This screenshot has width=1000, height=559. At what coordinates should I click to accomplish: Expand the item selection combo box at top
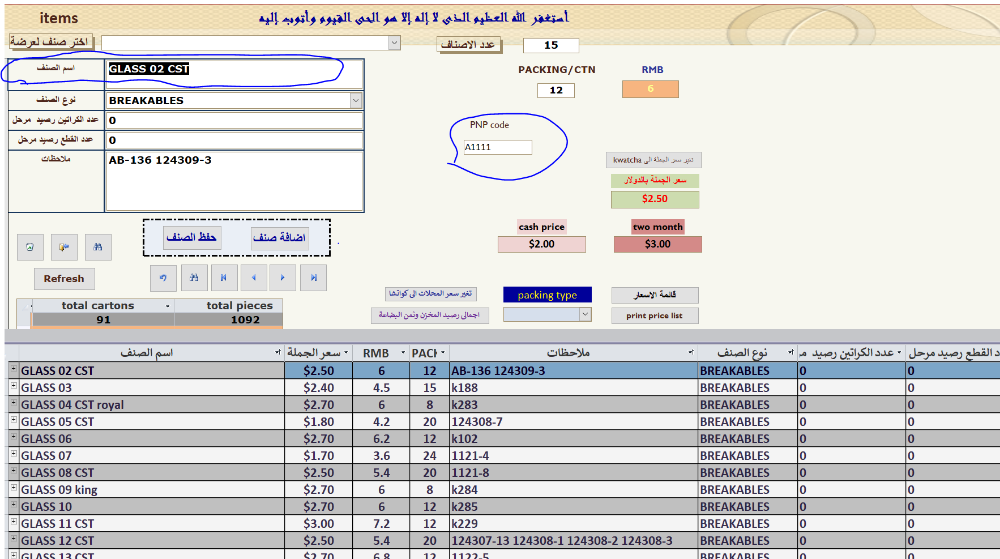point(393,43)
